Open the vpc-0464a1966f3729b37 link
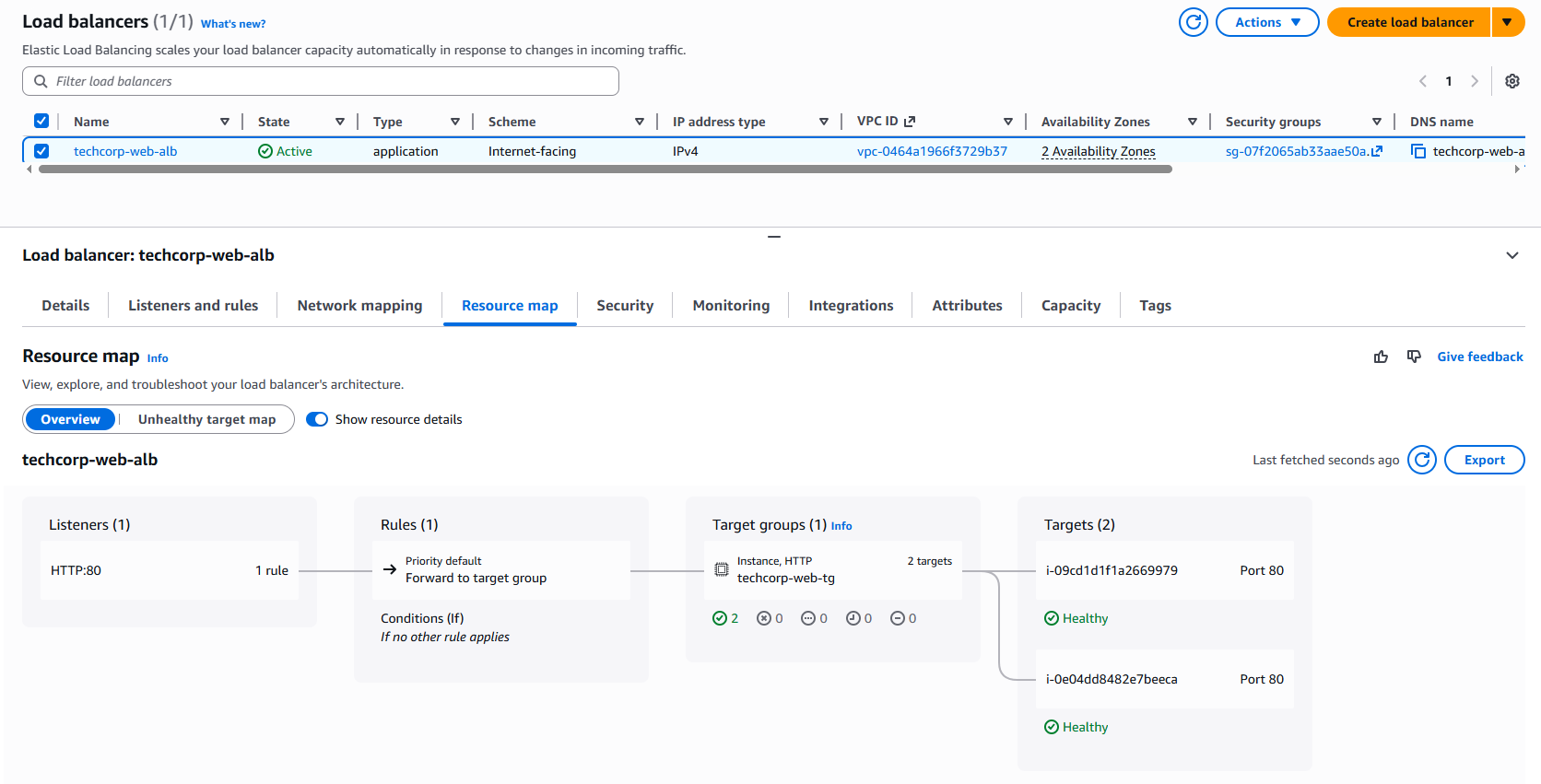 (x=931, y=151)
